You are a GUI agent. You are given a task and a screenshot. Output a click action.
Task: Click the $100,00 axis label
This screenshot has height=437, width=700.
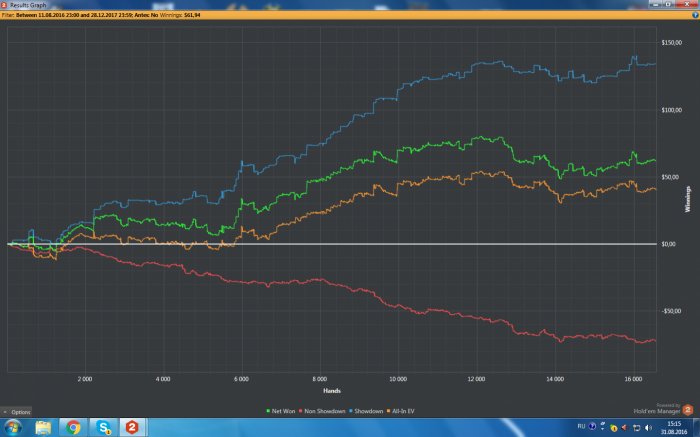[672, 110]
